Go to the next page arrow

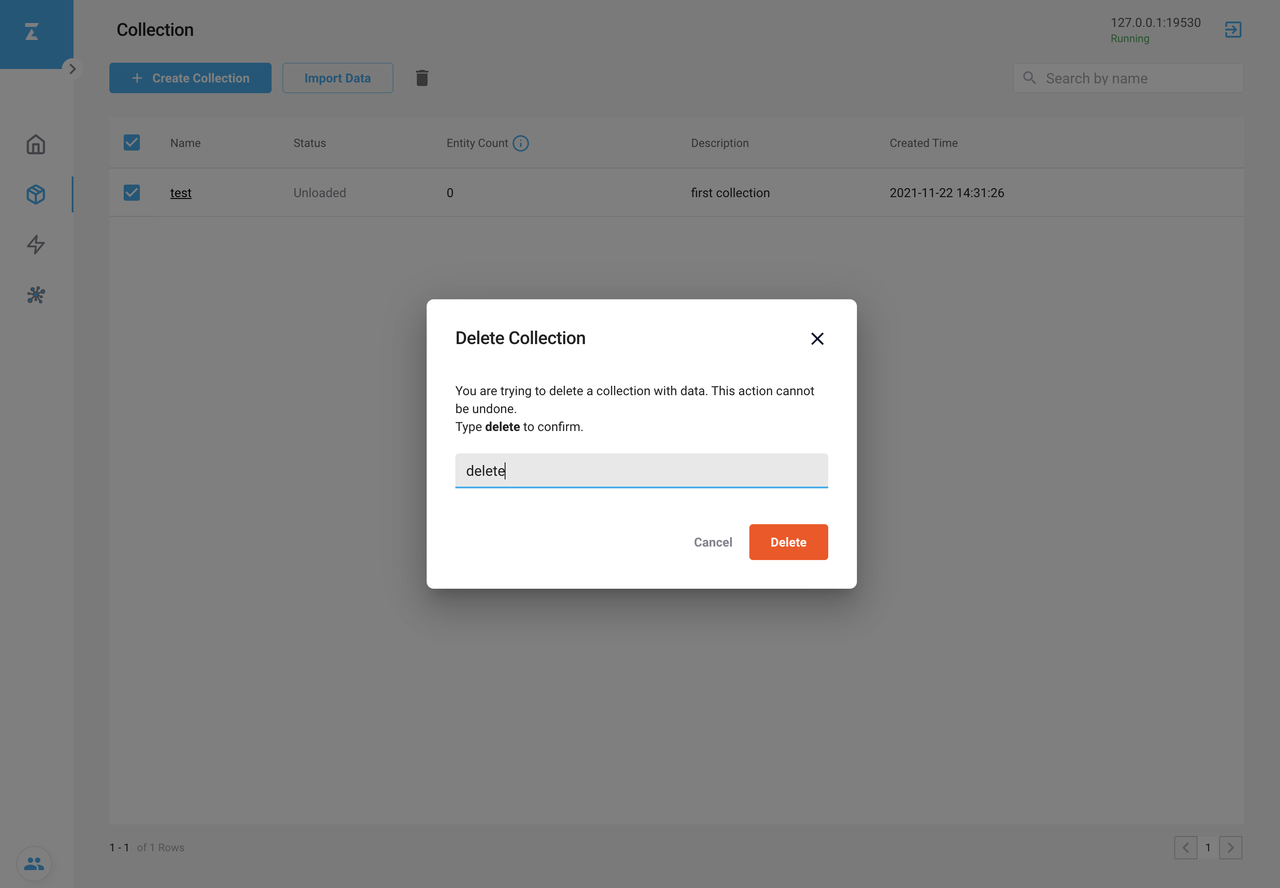click(x=1231, y=848)
